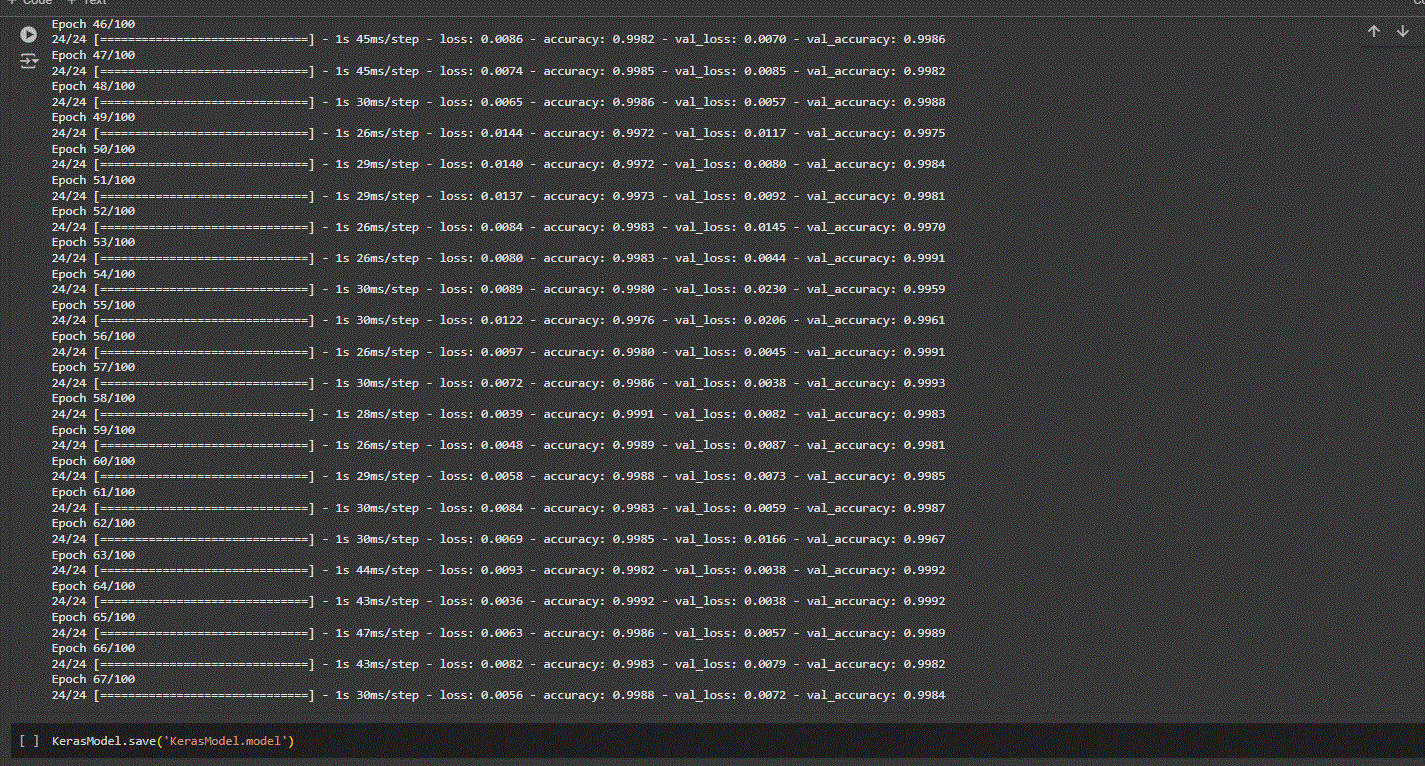1425x766 pixels.
Task: Select the 'val_loss: 0.0145' value
Action: click(x=730, y=227)
